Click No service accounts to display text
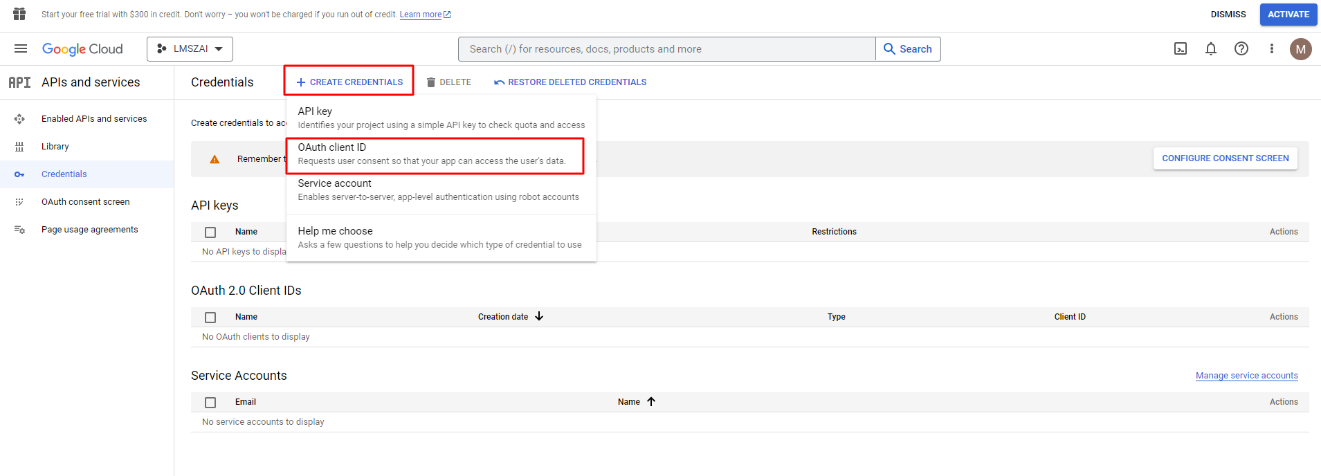Image resolution: width=1321 pixels, height=476 pixels. coord(263,422)
